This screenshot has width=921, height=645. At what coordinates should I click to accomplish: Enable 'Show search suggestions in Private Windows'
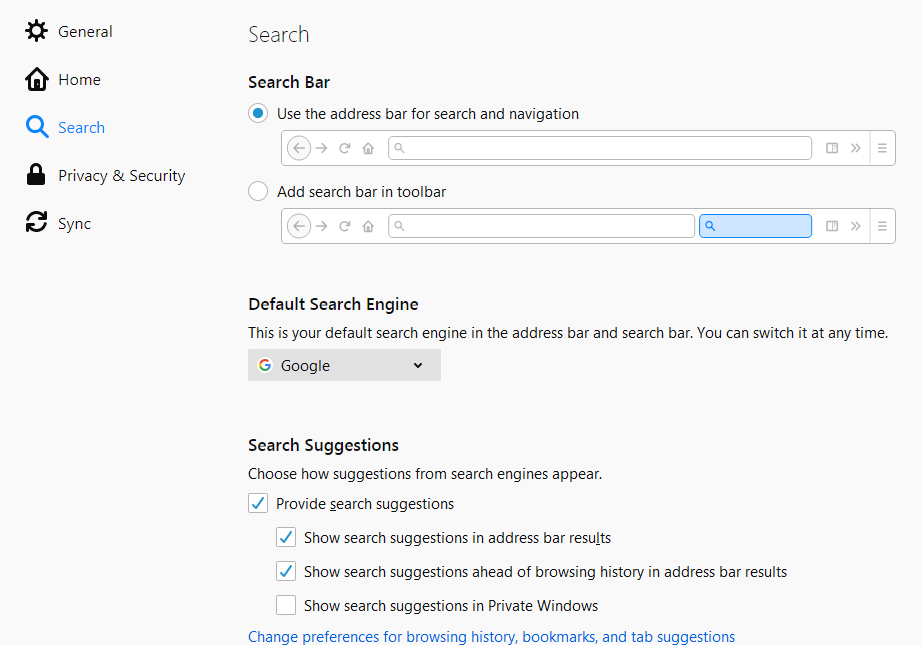(x=286, y=605)
